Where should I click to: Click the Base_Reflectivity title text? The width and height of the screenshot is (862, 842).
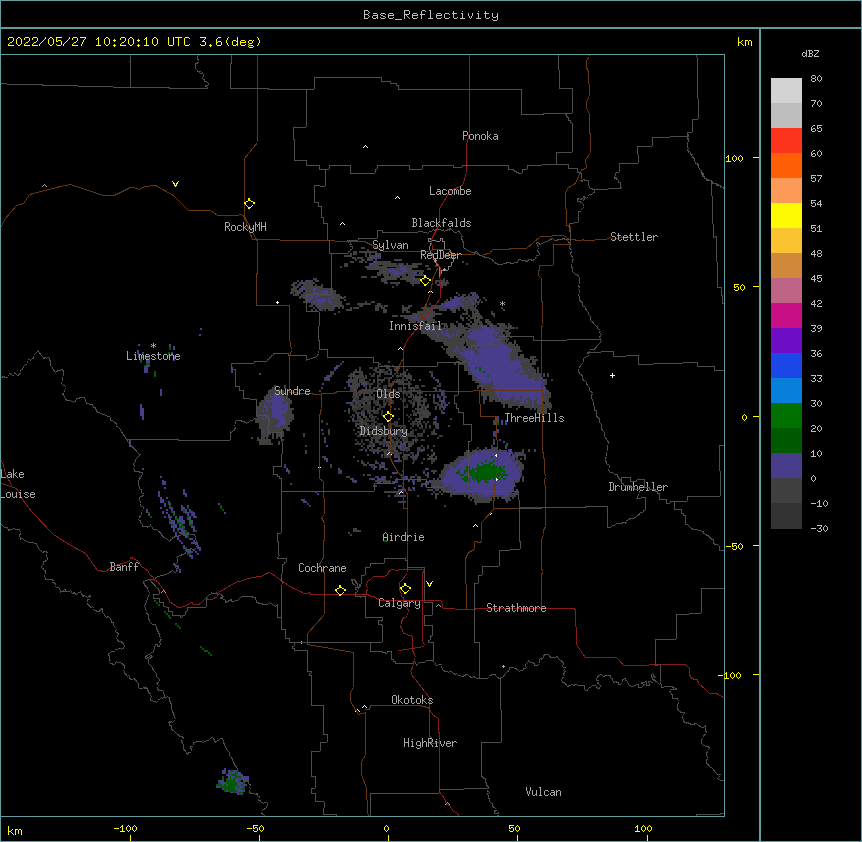431,15
